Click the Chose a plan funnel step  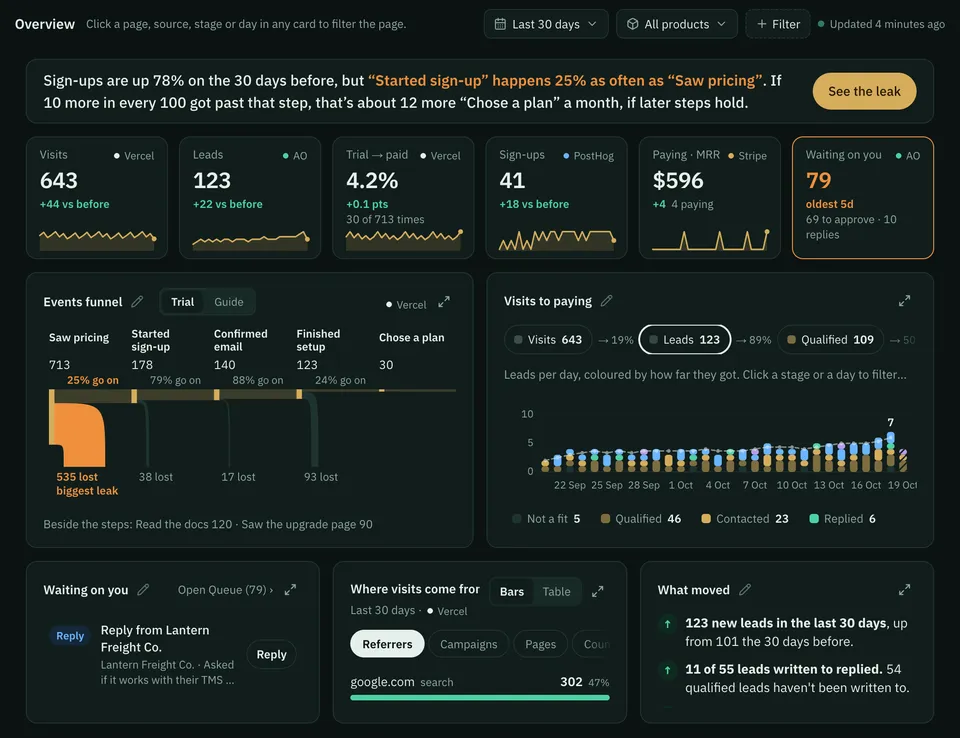411,337
